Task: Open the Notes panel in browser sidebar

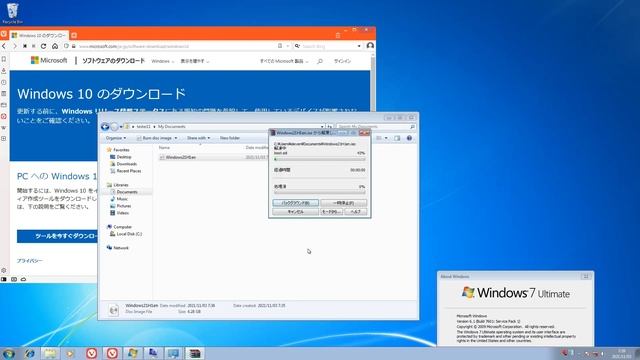Action: 4,93
